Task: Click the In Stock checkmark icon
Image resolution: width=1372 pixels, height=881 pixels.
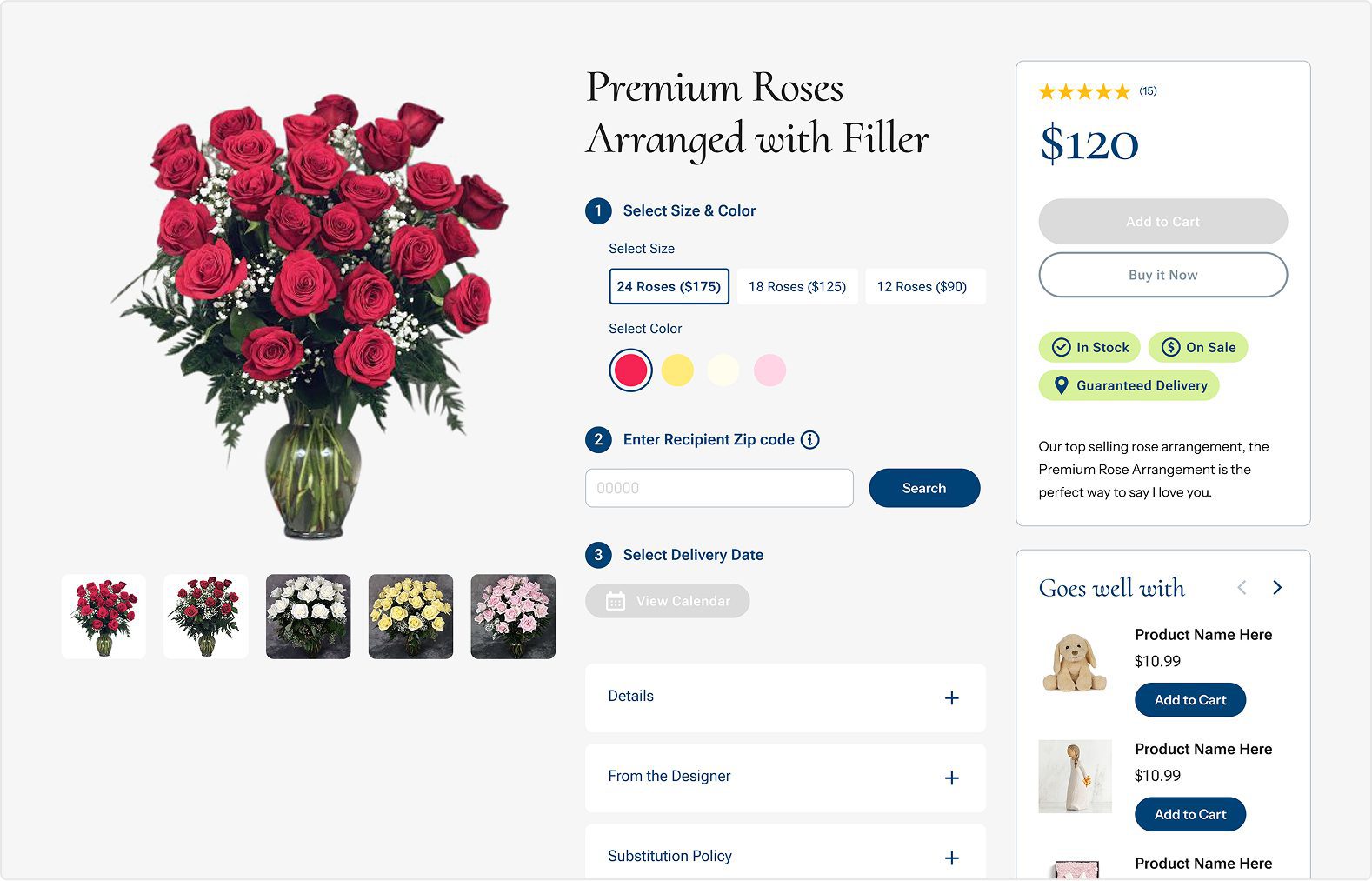Action: (1061, 348)
